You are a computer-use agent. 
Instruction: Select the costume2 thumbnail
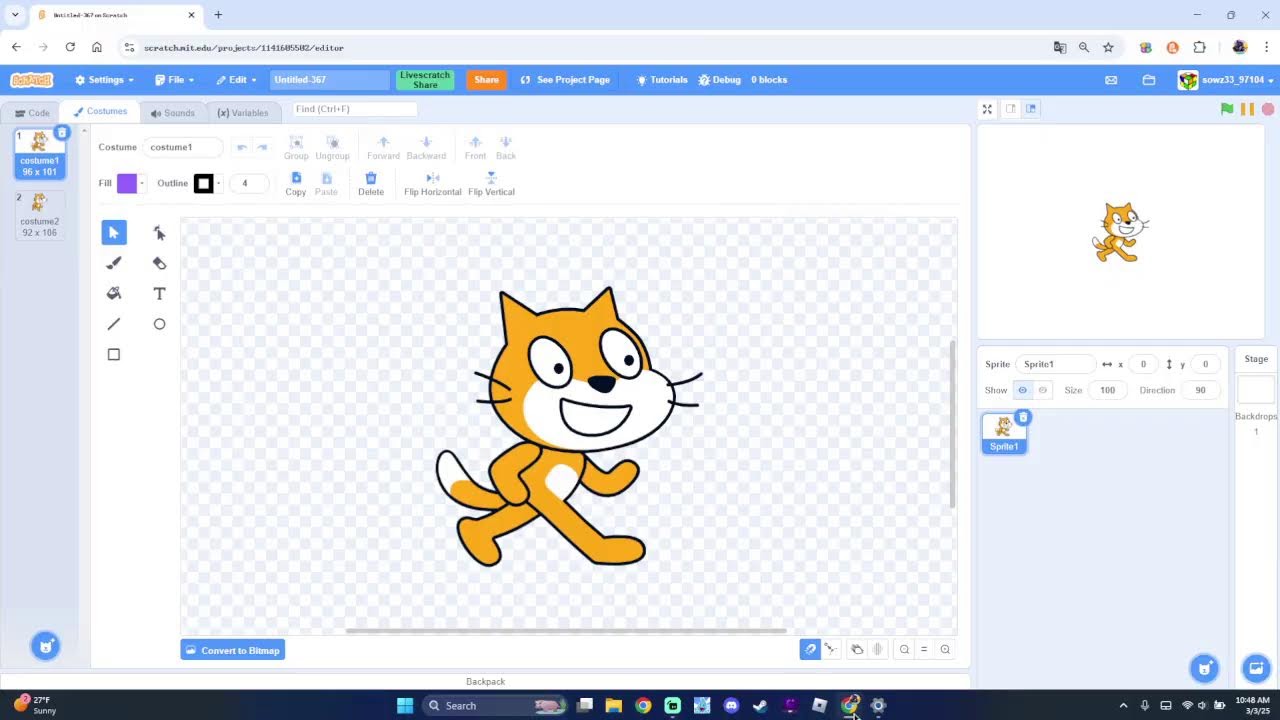pos(39,216)
